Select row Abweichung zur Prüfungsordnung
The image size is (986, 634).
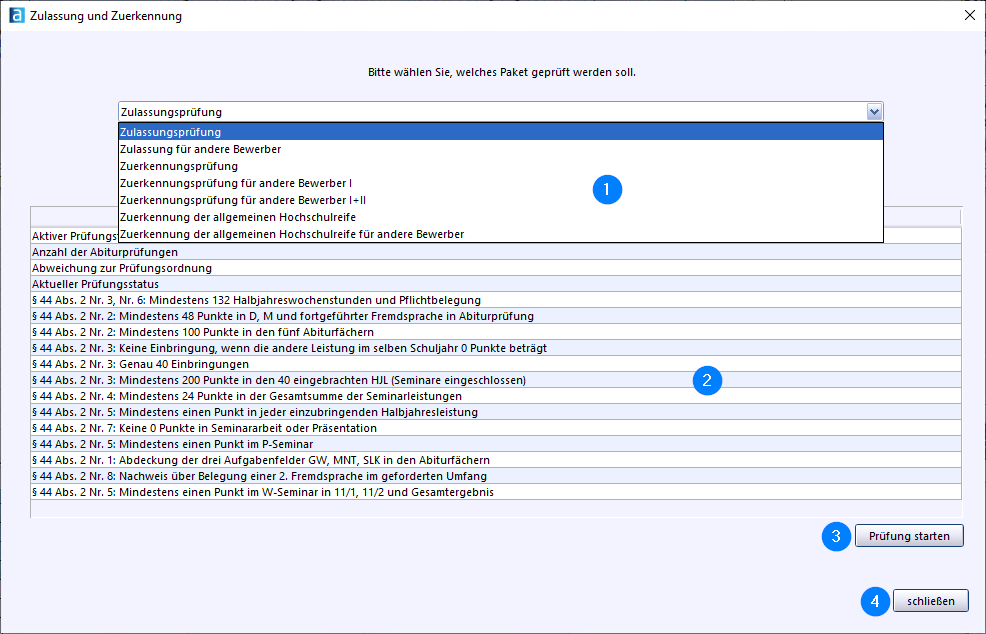click(496, 268)
